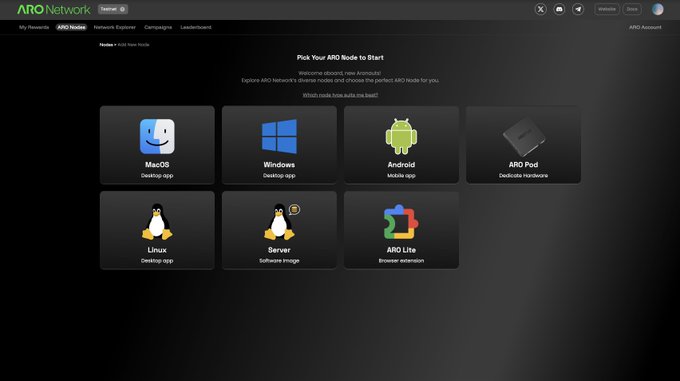Image resolution: width=680 pixels, height=381 pixels.
Task: Open the Network Explorer tab
Action: (114, 27)
